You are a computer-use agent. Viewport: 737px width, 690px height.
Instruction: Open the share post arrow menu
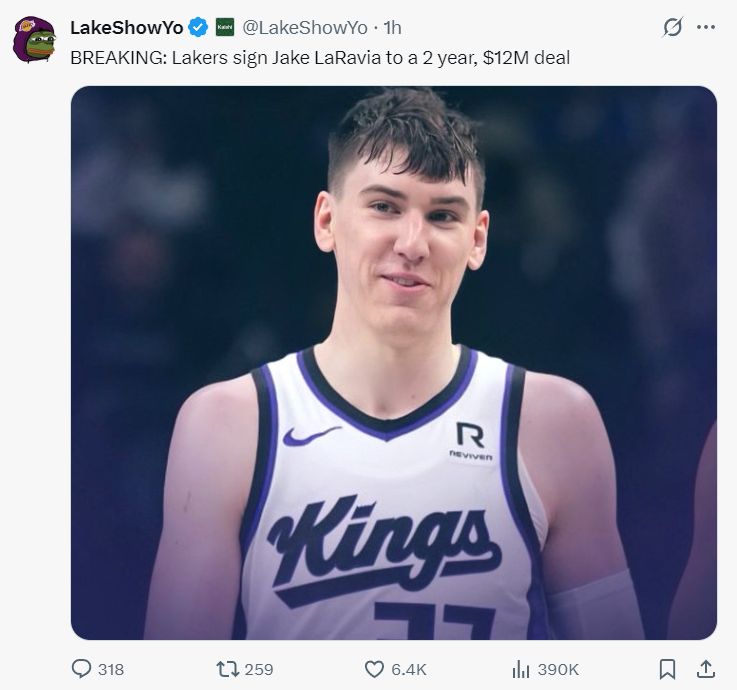pyautogui.click(x=705, y=669)
